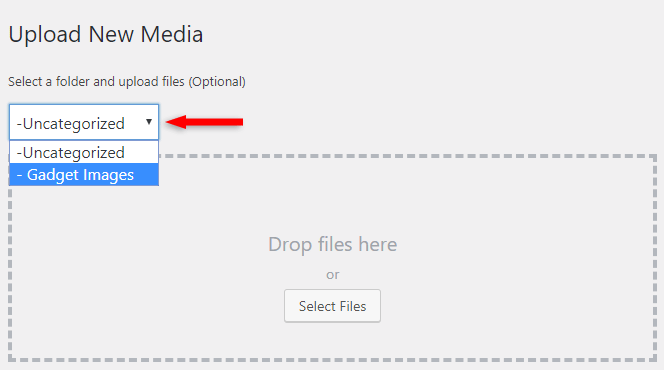Click the dashed border top edge of upload area

tap(407, 156)
